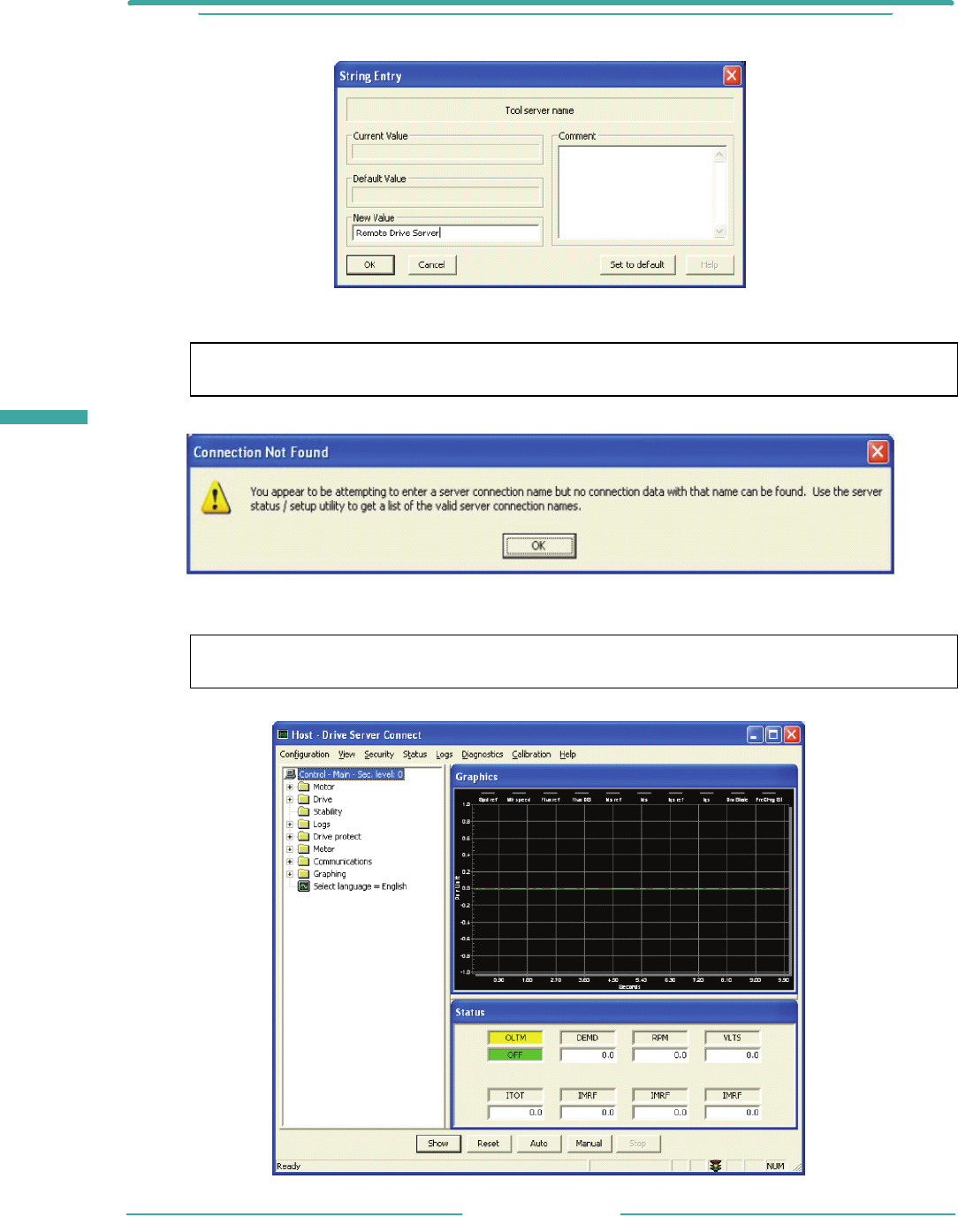Screen dimensions: 958x1232
Task: Close the Connection Not Found dialog
Action: [878, 452]
